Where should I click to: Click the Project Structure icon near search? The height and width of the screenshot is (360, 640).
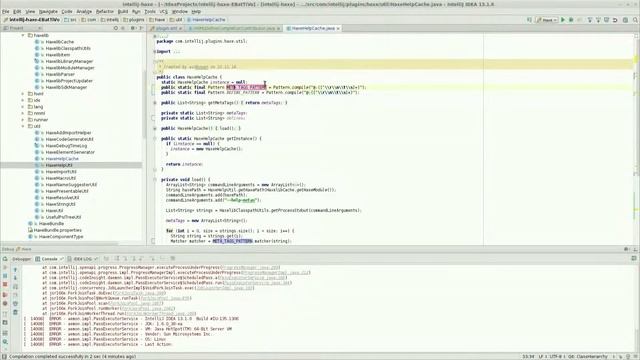pyautogui.click(x=625, y=20)
